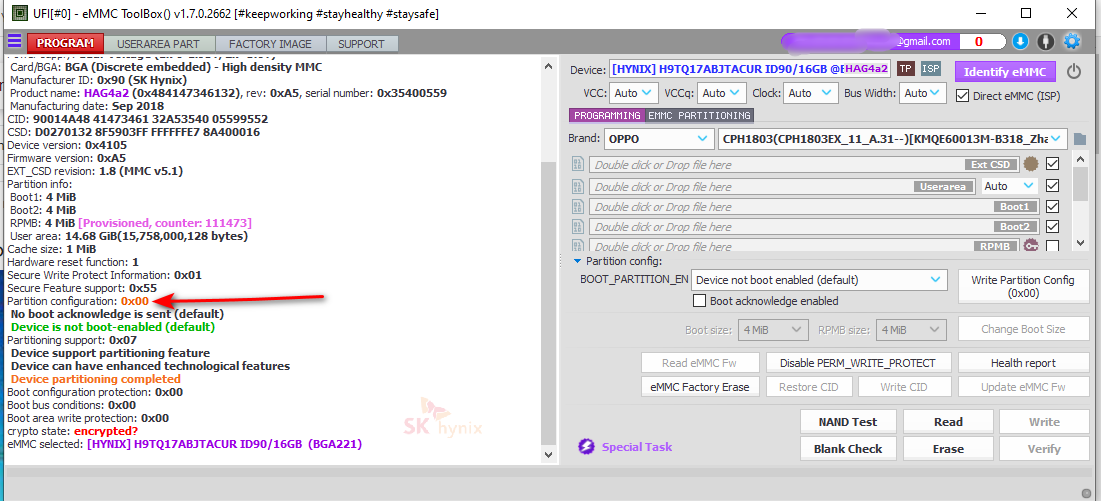The width and height of the screenshot is (1101, 501).
Task: Click the binary file icon for Userarea row
Action: click(578, 187)
